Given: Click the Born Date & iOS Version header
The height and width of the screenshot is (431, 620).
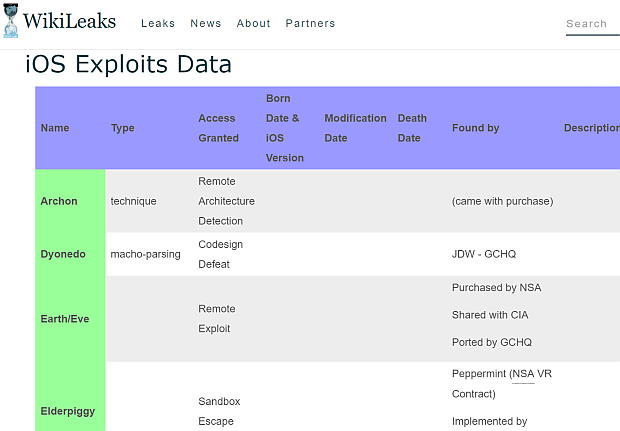Looking at the screenshot, I should pos(285,128).
